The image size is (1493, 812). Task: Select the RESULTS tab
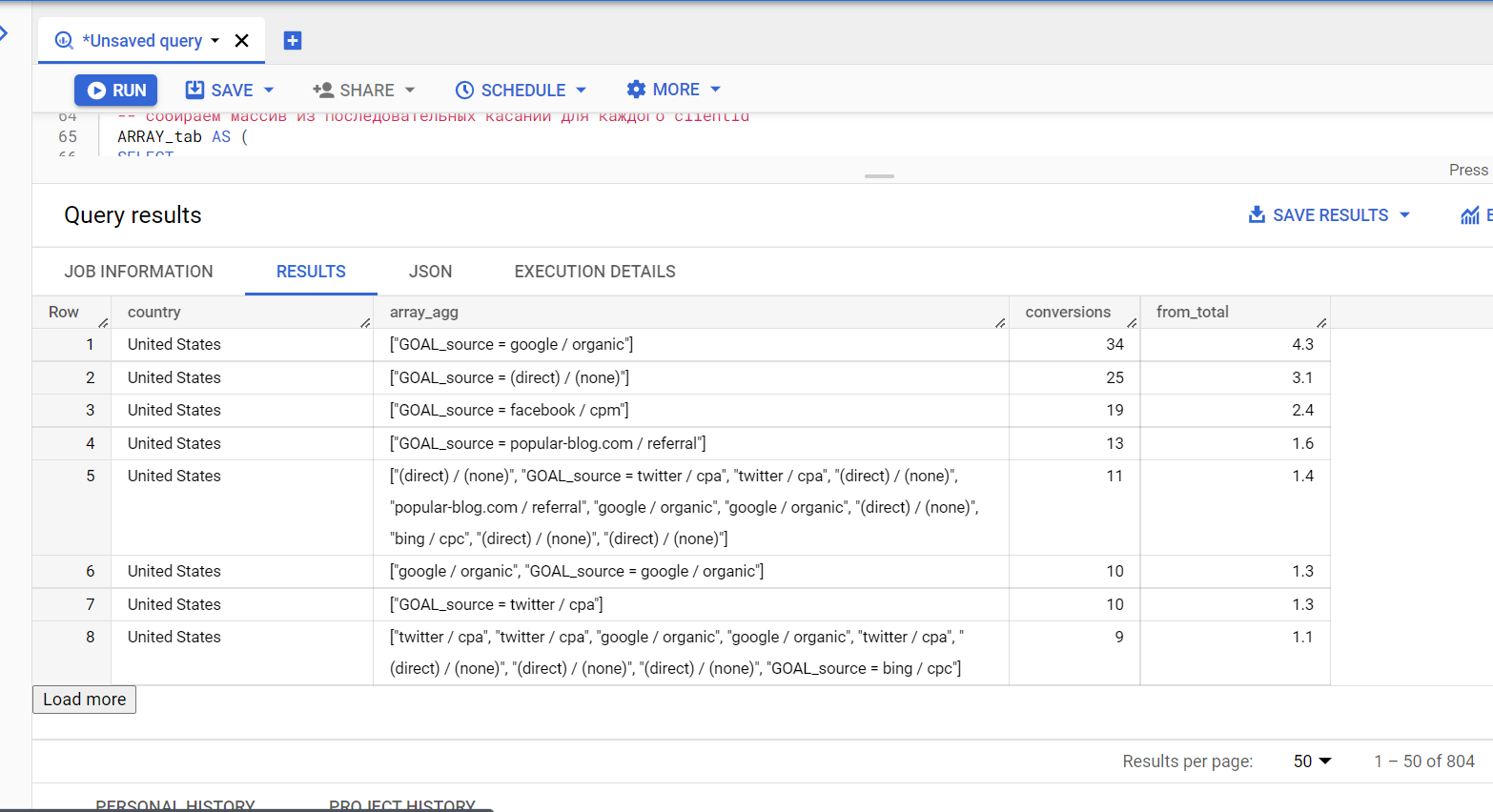click(311, 272)
